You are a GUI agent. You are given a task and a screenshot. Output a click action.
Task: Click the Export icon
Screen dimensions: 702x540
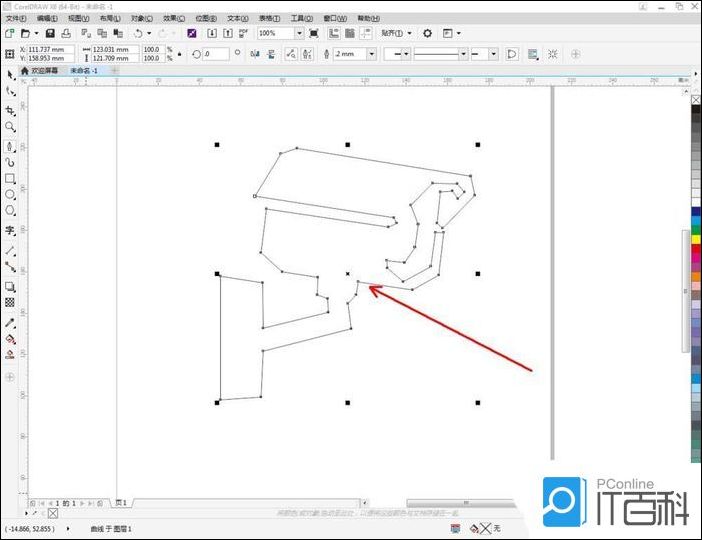tap(228, 33)
